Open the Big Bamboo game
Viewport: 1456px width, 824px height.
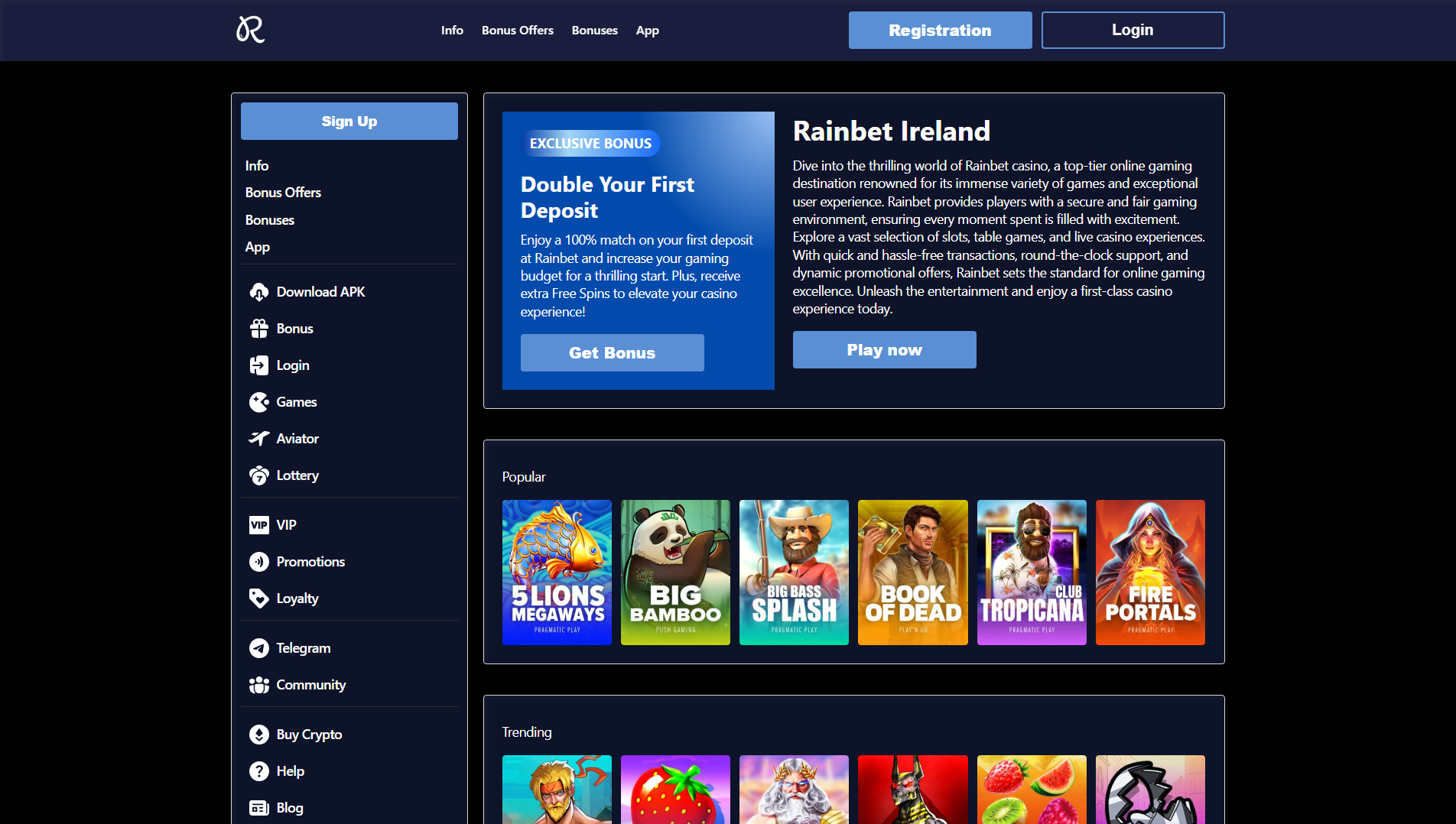pos(675,573)
